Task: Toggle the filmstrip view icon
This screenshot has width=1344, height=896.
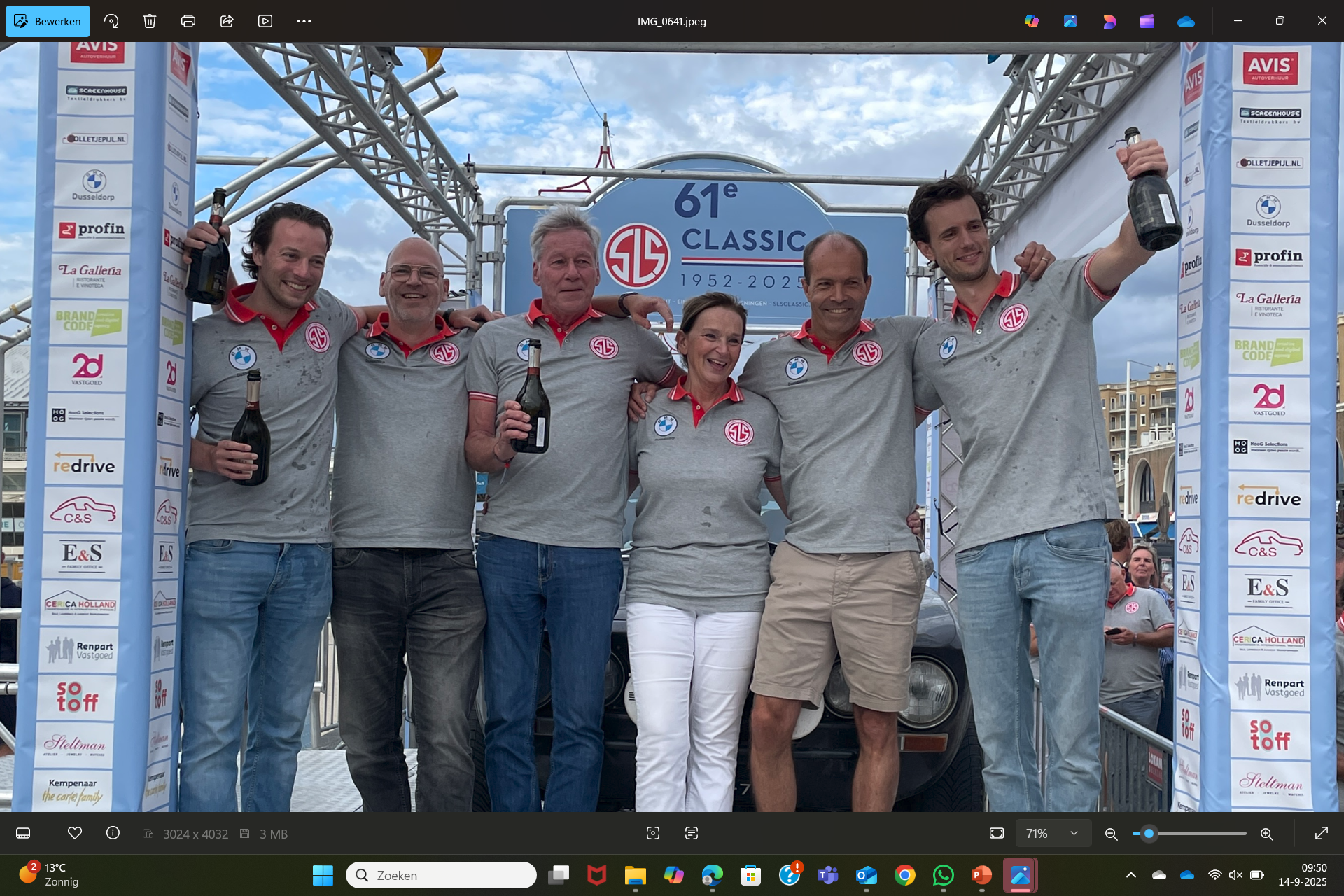Action: 23,833
